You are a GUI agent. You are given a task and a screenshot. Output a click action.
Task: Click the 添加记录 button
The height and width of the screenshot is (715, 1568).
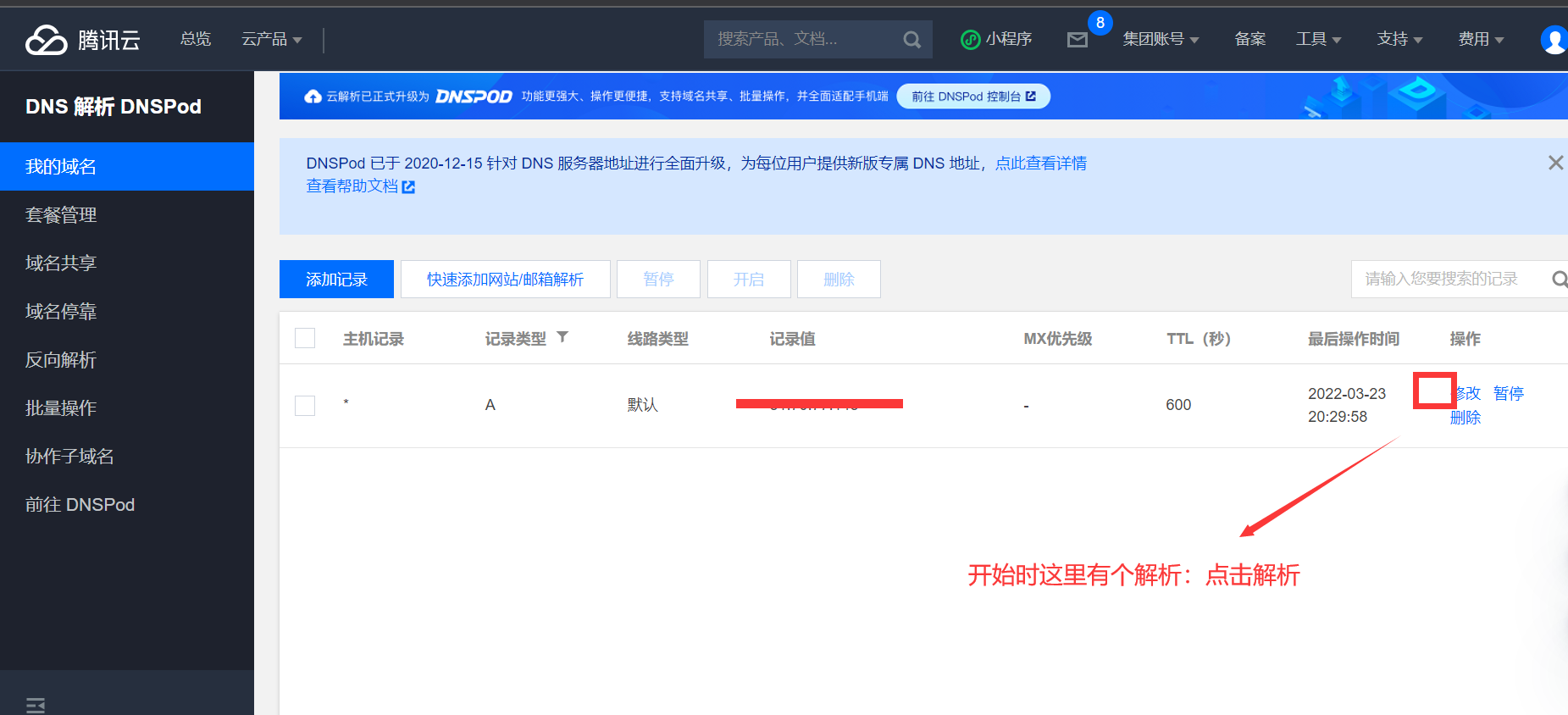pyautogui.click(x=336, y=280)
